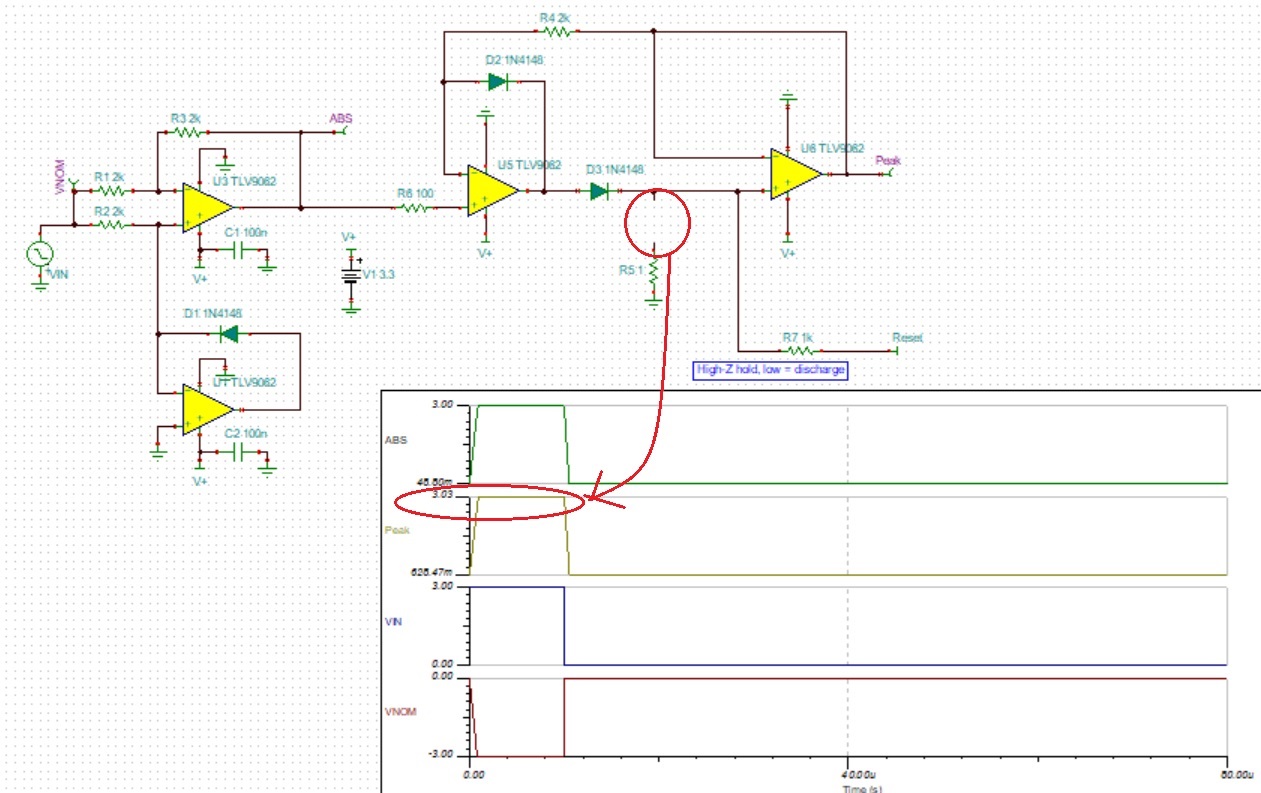Screen dimensions: 1261x793
Task: Click the D1 1N4148 diode symbol
Action: pos(229,334)
